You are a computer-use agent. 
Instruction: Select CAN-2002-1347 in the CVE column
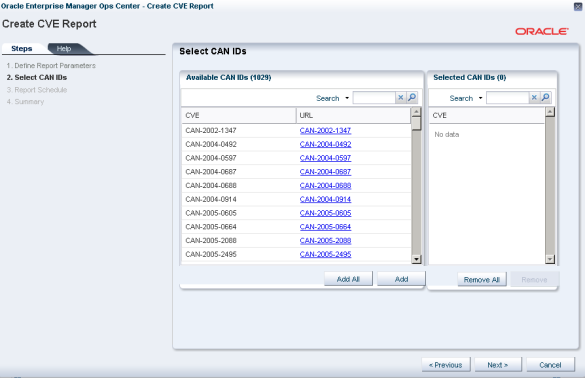(211, 131)
